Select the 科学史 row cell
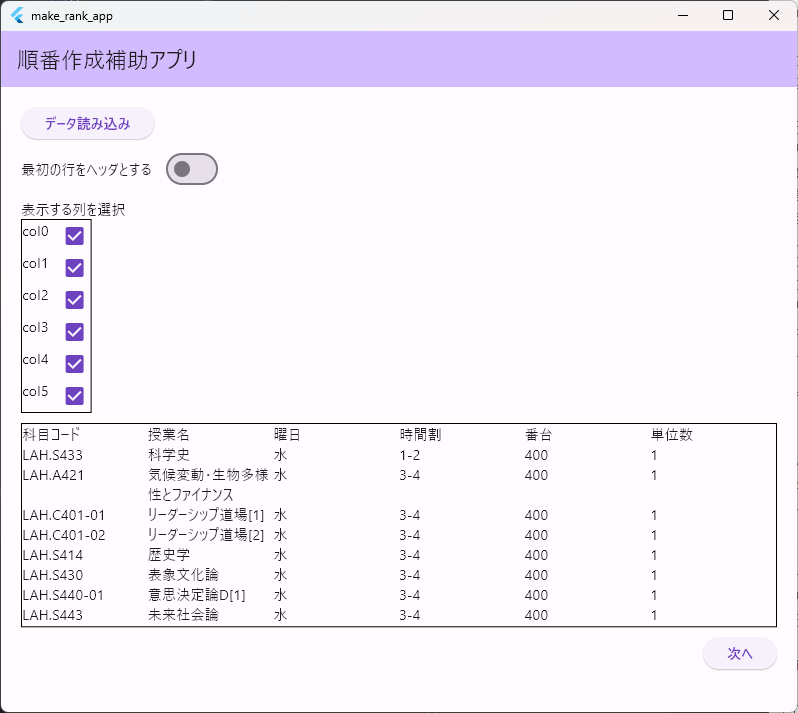This screenshot has height=713, width=798. [168, 455]
